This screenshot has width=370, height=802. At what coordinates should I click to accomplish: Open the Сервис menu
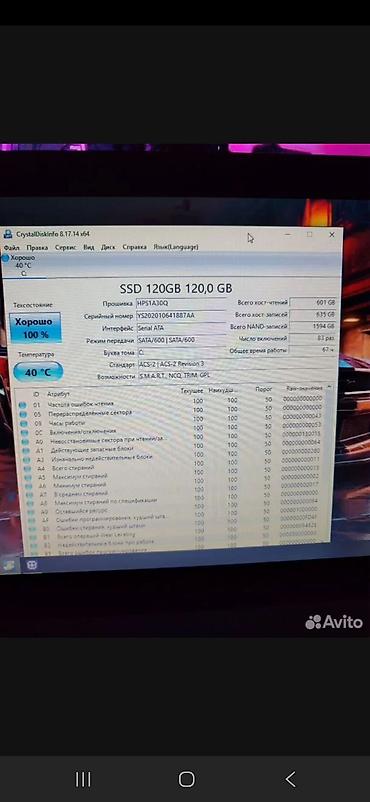[x=66, y=247]
